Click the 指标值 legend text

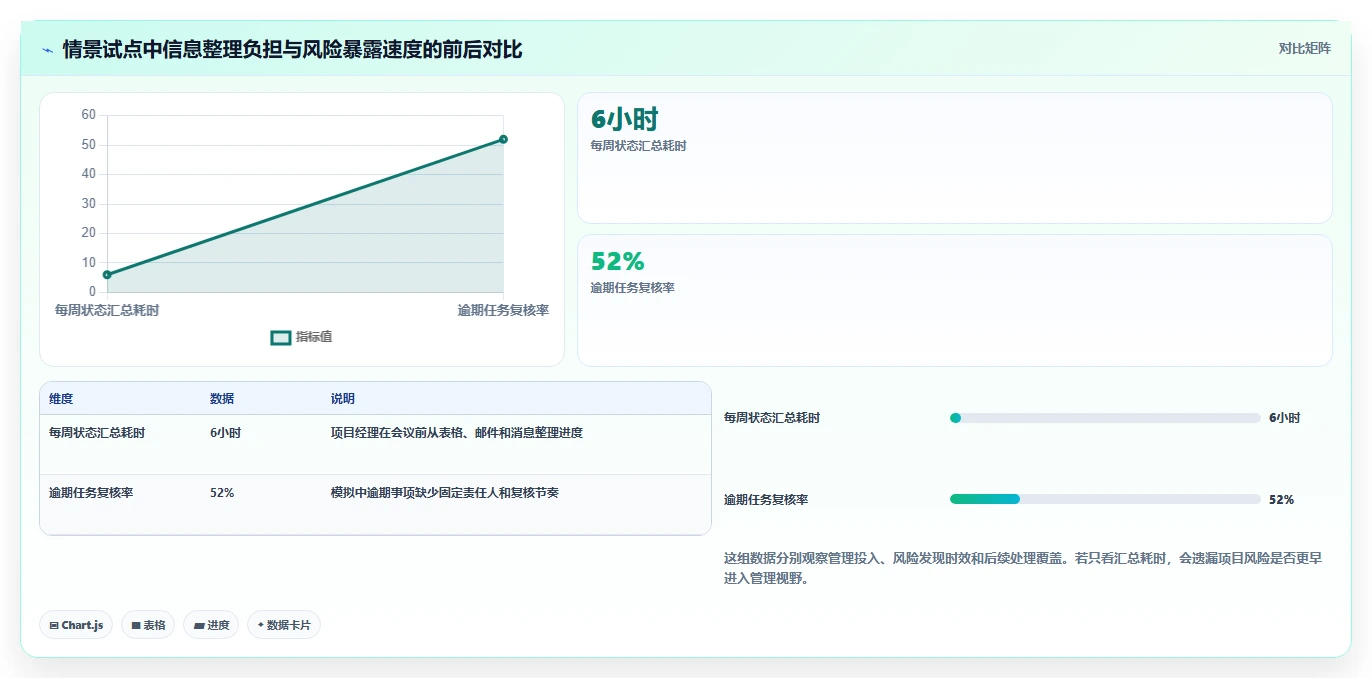click(314, 337)
